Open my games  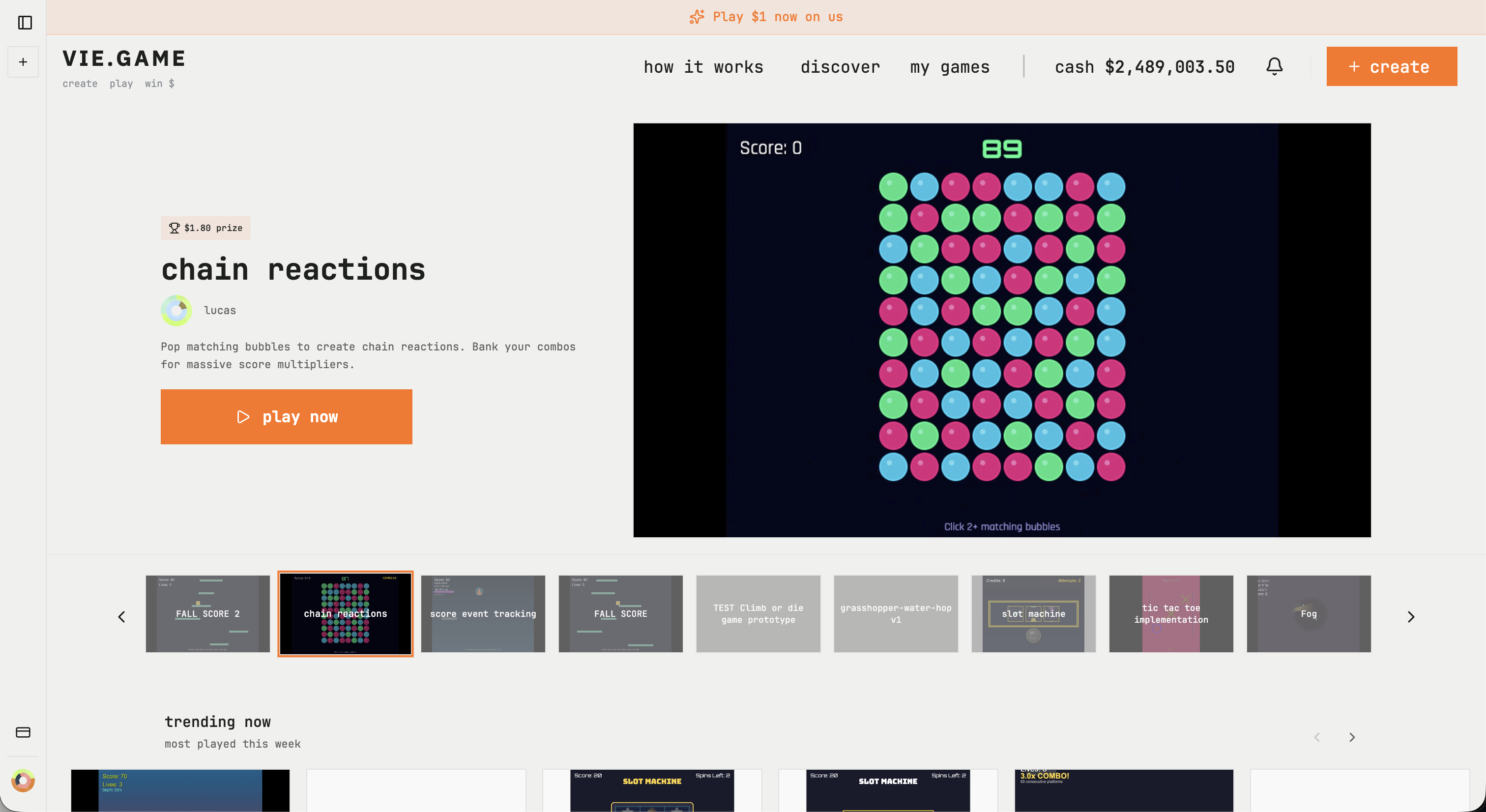click(x=949, y=66)
